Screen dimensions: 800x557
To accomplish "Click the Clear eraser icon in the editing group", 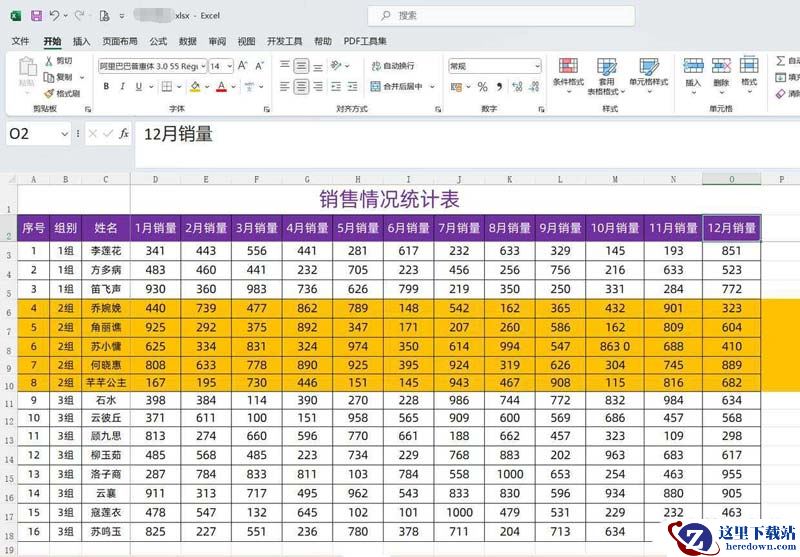I will point(780,94).
